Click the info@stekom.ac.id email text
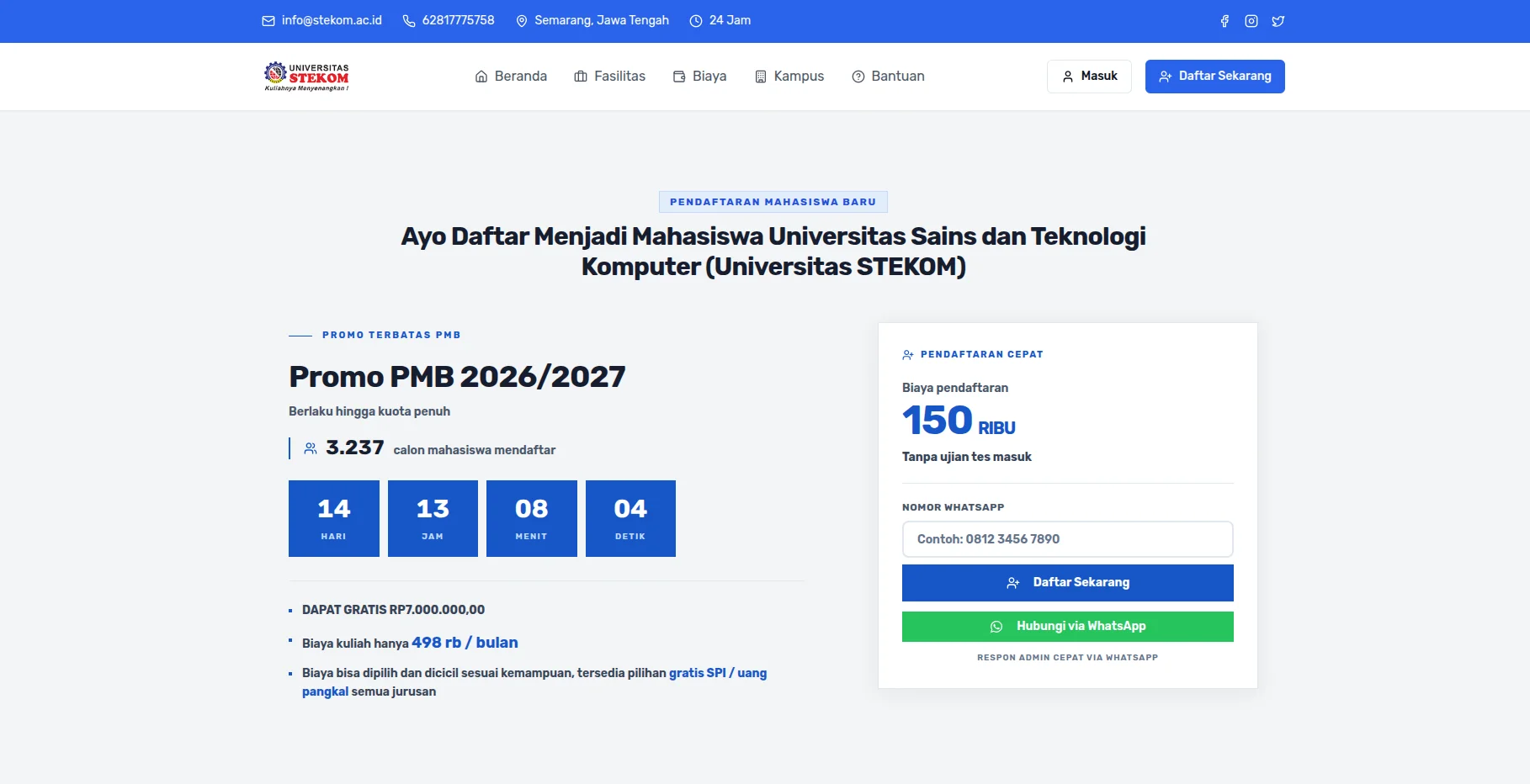This screenshot has width=1530, height=784. pos(332,20)
